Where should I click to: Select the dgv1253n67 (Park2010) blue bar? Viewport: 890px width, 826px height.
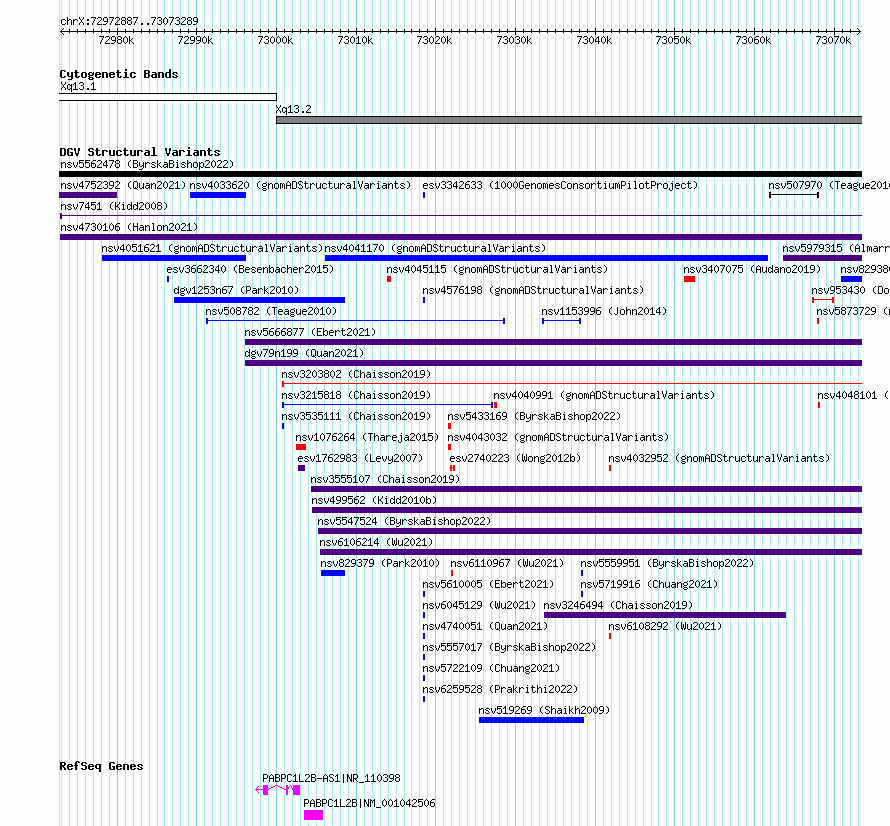259,300
